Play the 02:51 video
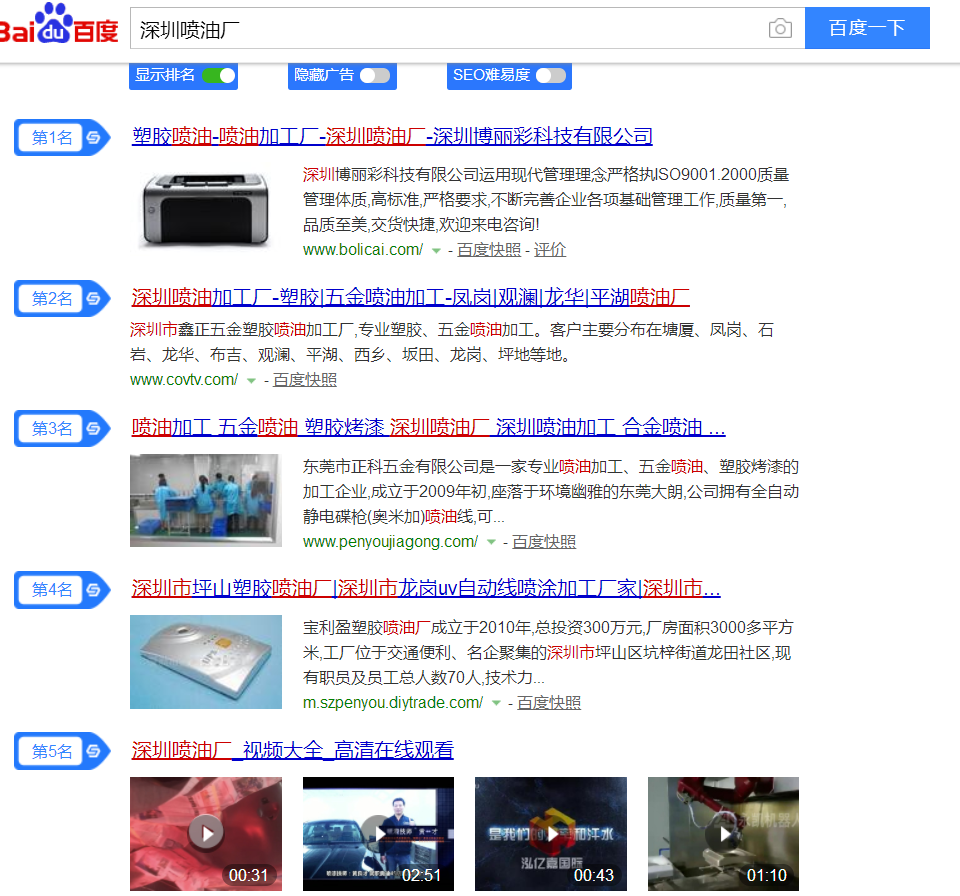The width and height of the screenshot is (960, 896). [x=378, y=834]
